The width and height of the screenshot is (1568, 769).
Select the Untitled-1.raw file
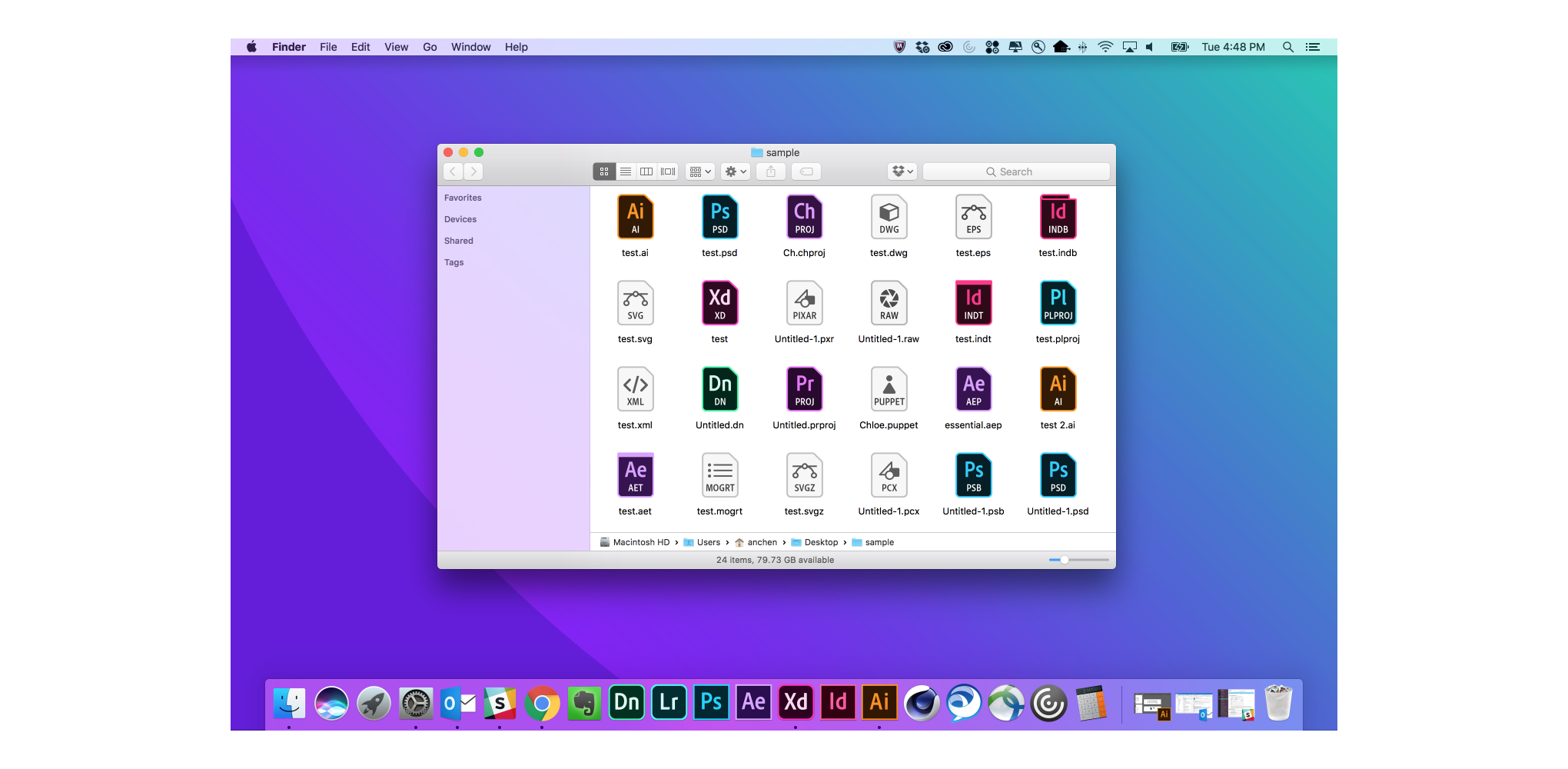(x=889, y=303)
